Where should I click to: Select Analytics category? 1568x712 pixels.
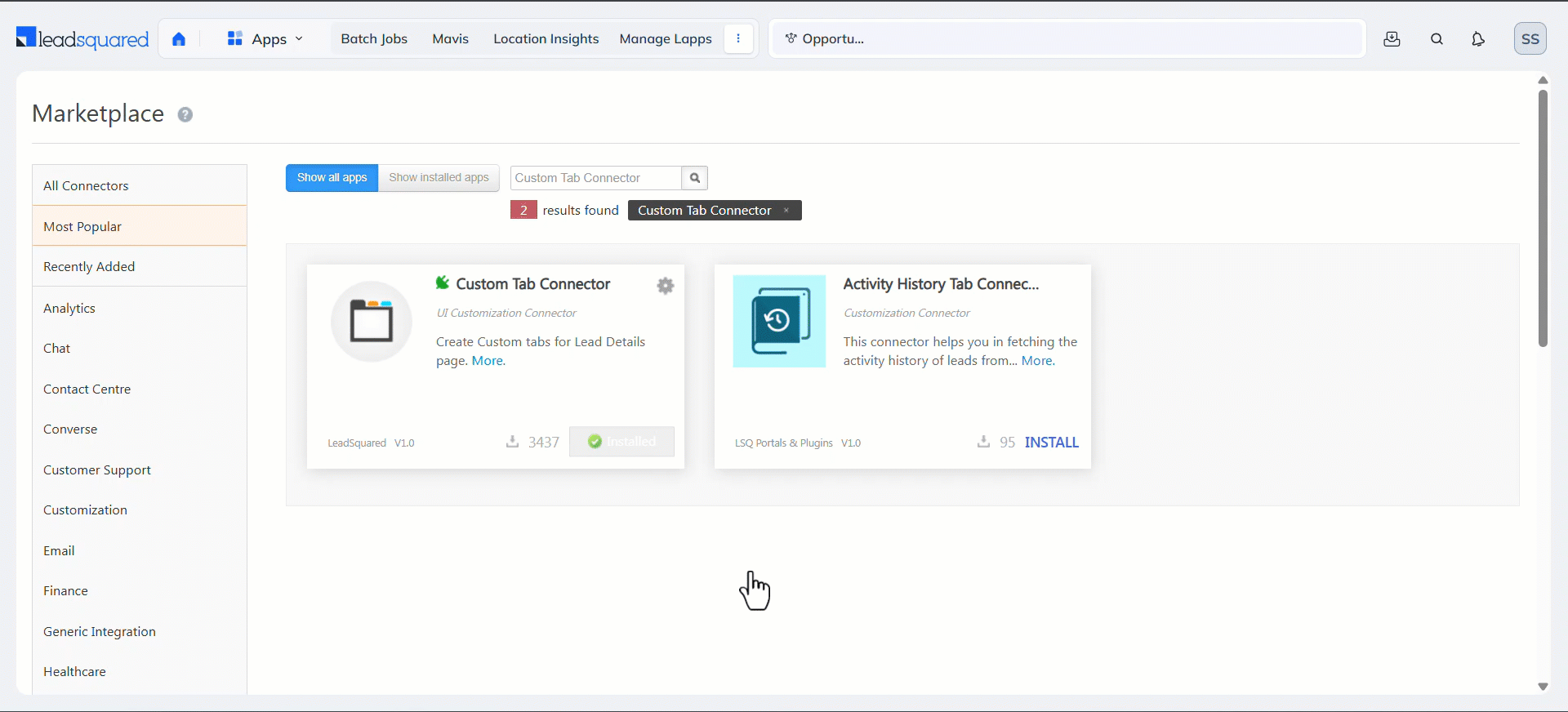[140, 308]
